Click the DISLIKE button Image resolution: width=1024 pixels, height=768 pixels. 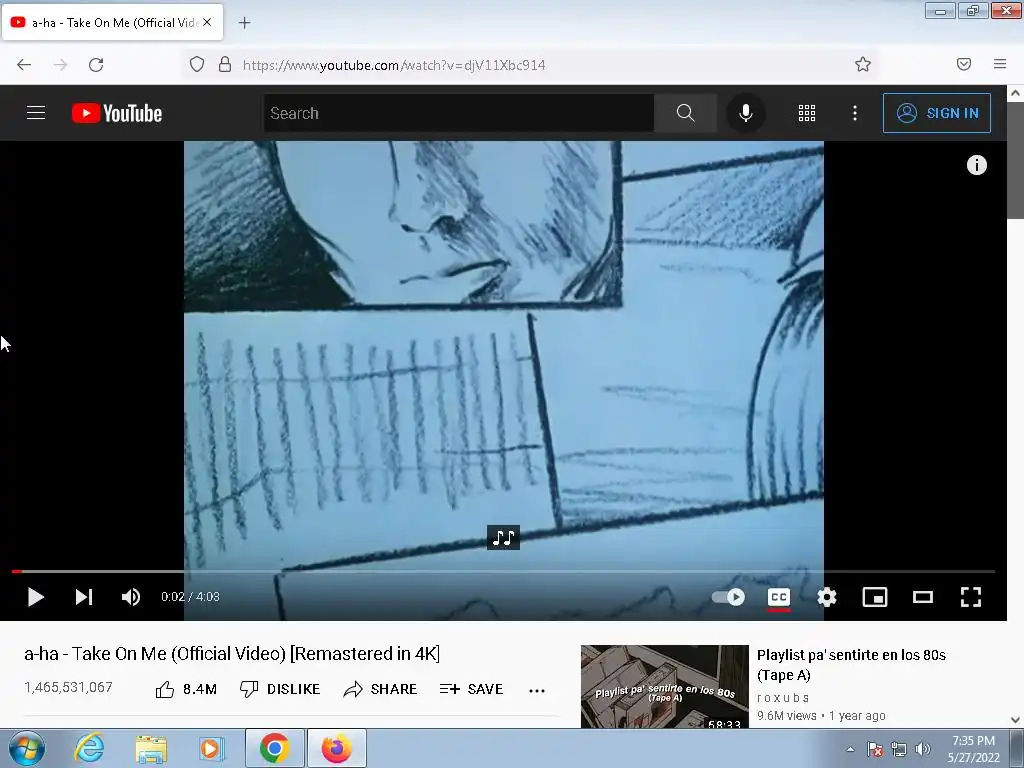(x=280, y=689)
